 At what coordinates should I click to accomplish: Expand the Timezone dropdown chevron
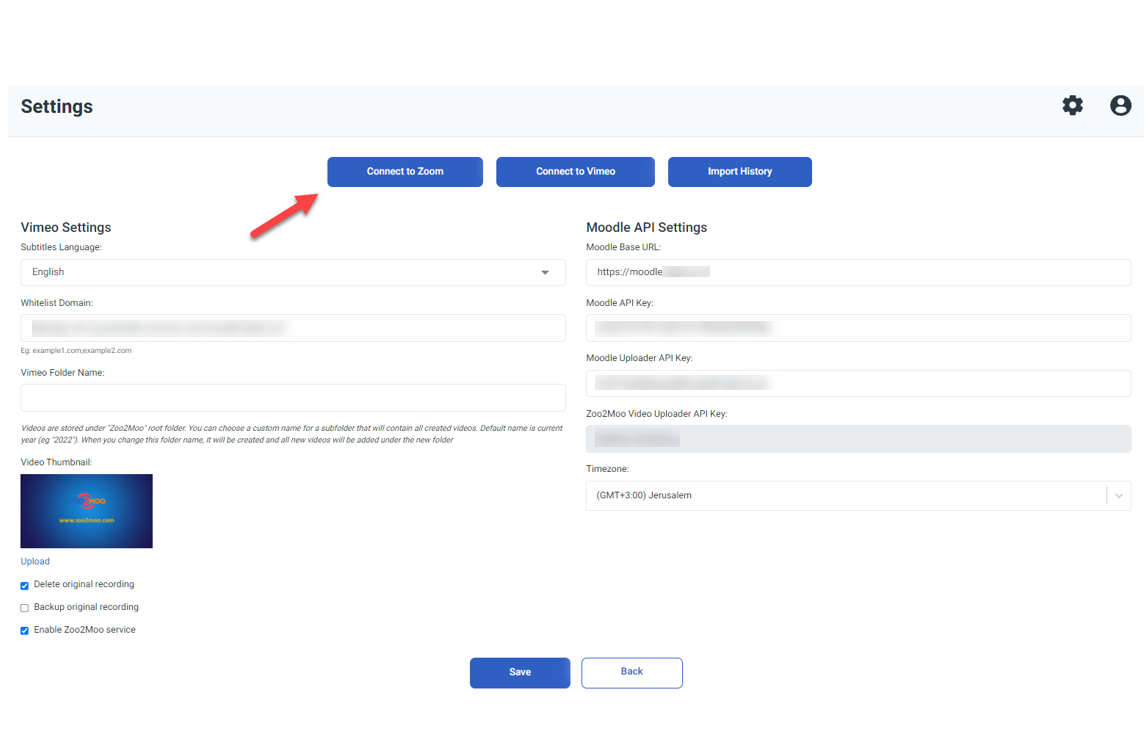(x=1119, y=496)
